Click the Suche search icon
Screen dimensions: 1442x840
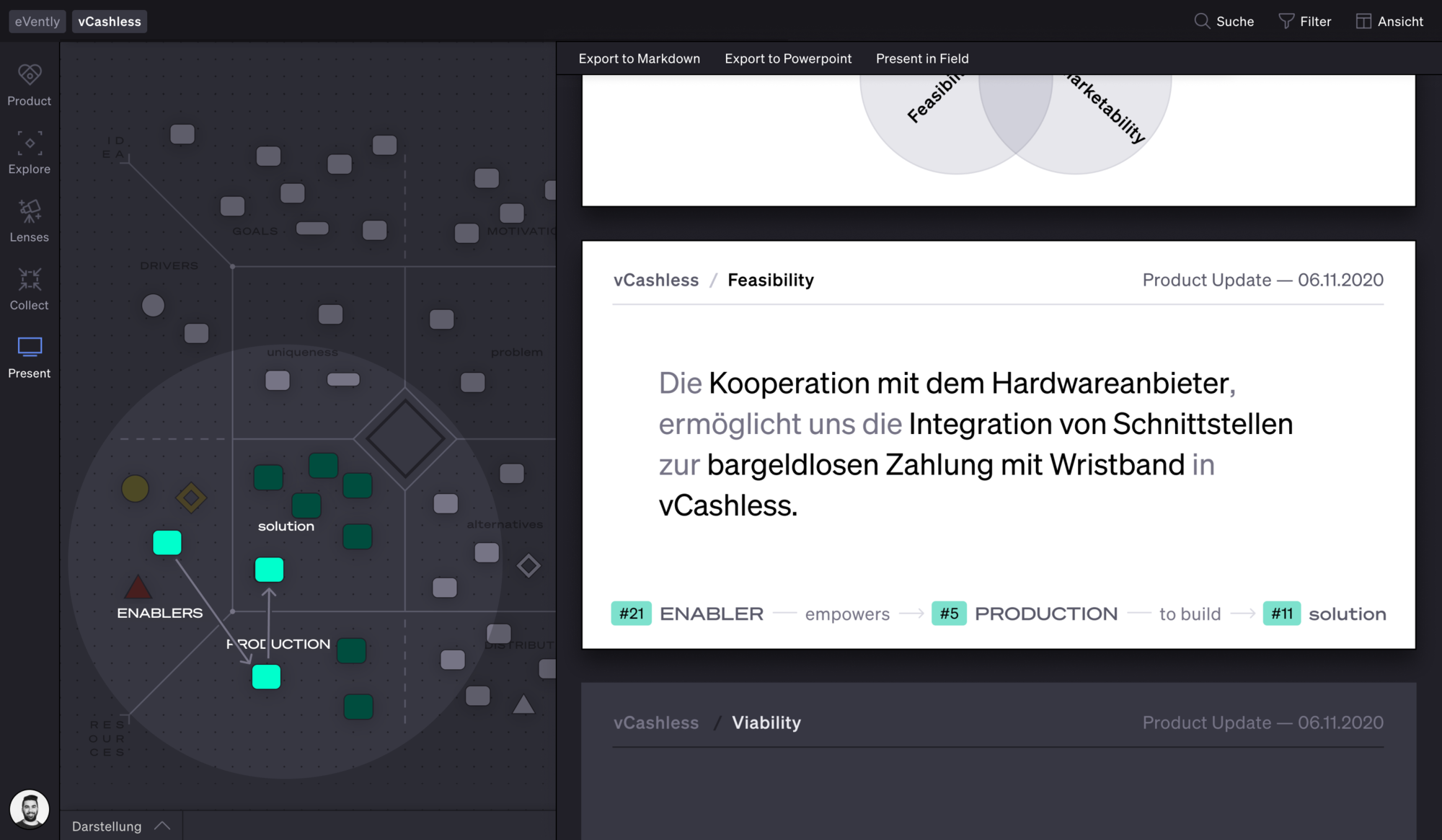1201,21
